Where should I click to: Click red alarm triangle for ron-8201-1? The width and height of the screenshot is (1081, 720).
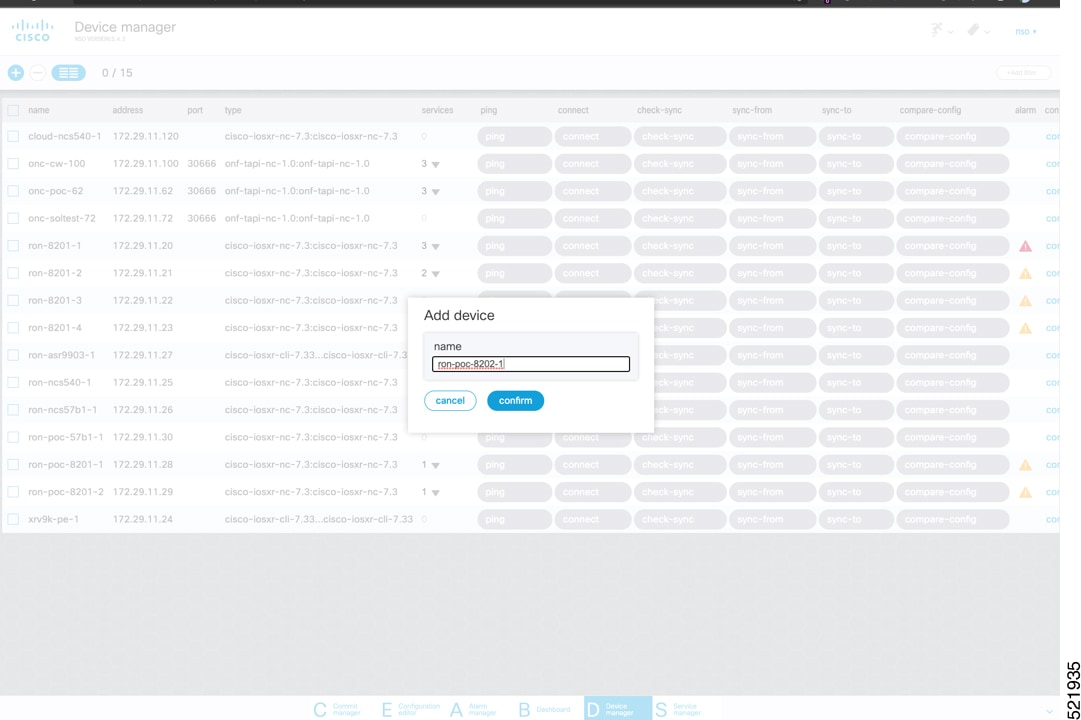pyautogui.click(x=1025, y=246)
